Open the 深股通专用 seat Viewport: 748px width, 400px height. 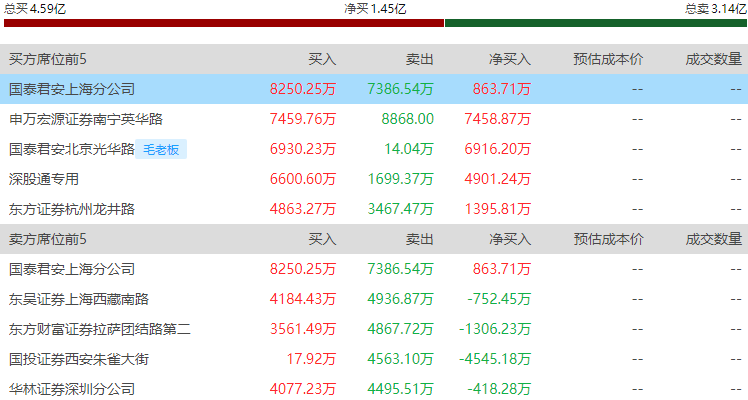[44, 179]
